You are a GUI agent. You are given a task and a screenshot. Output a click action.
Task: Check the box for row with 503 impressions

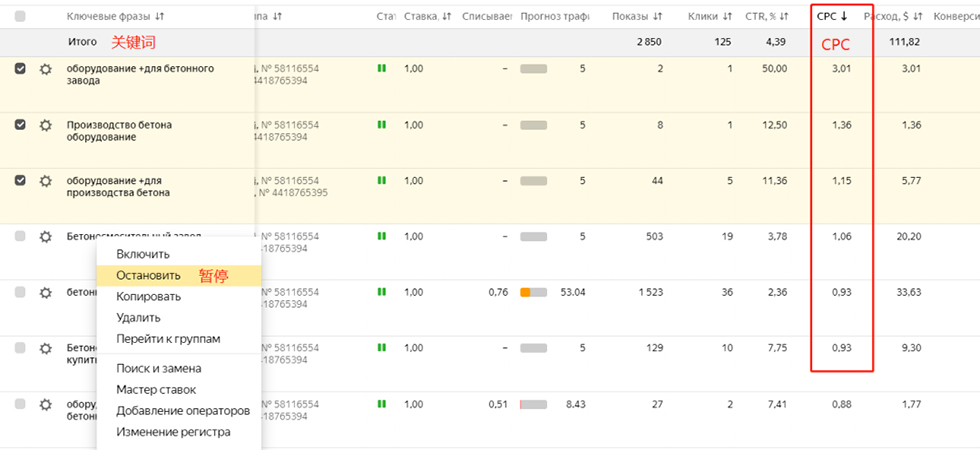point(20,236)
